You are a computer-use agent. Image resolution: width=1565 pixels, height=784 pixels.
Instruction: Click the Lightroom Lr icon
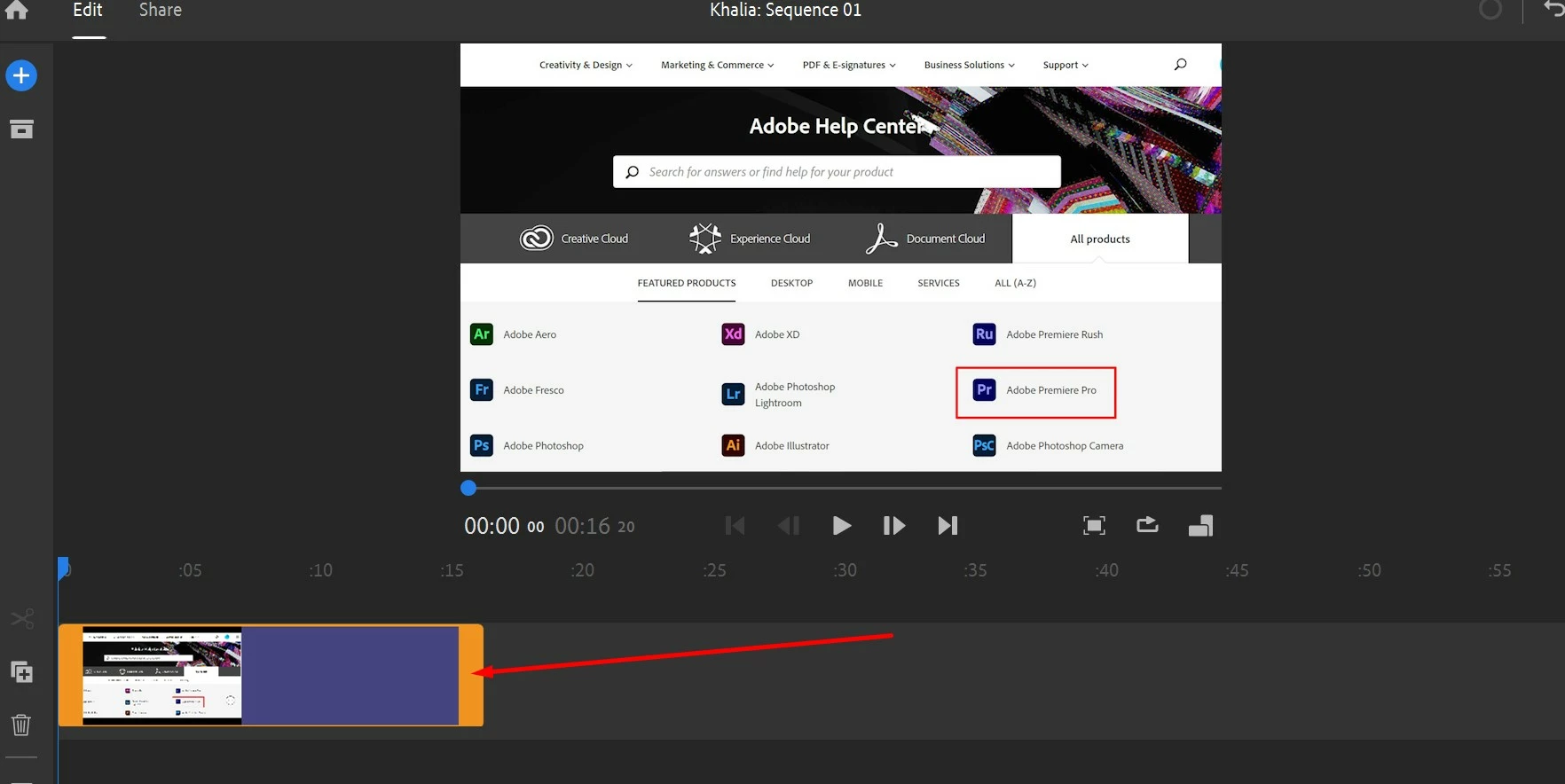(733, 394)
